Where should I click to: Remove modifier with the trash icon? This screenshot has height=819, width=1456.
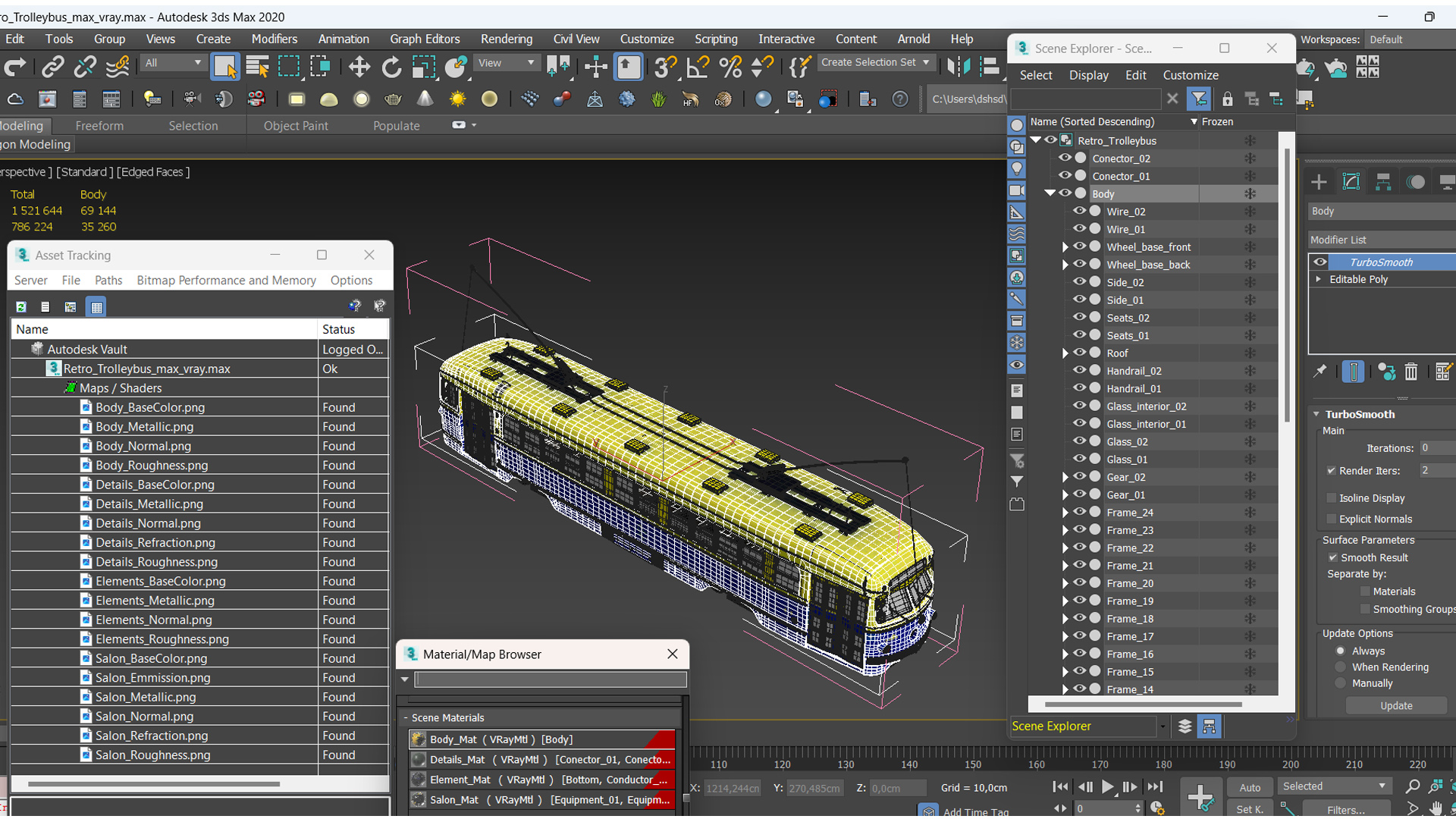pyautogui.click(x=1410, y=372)
